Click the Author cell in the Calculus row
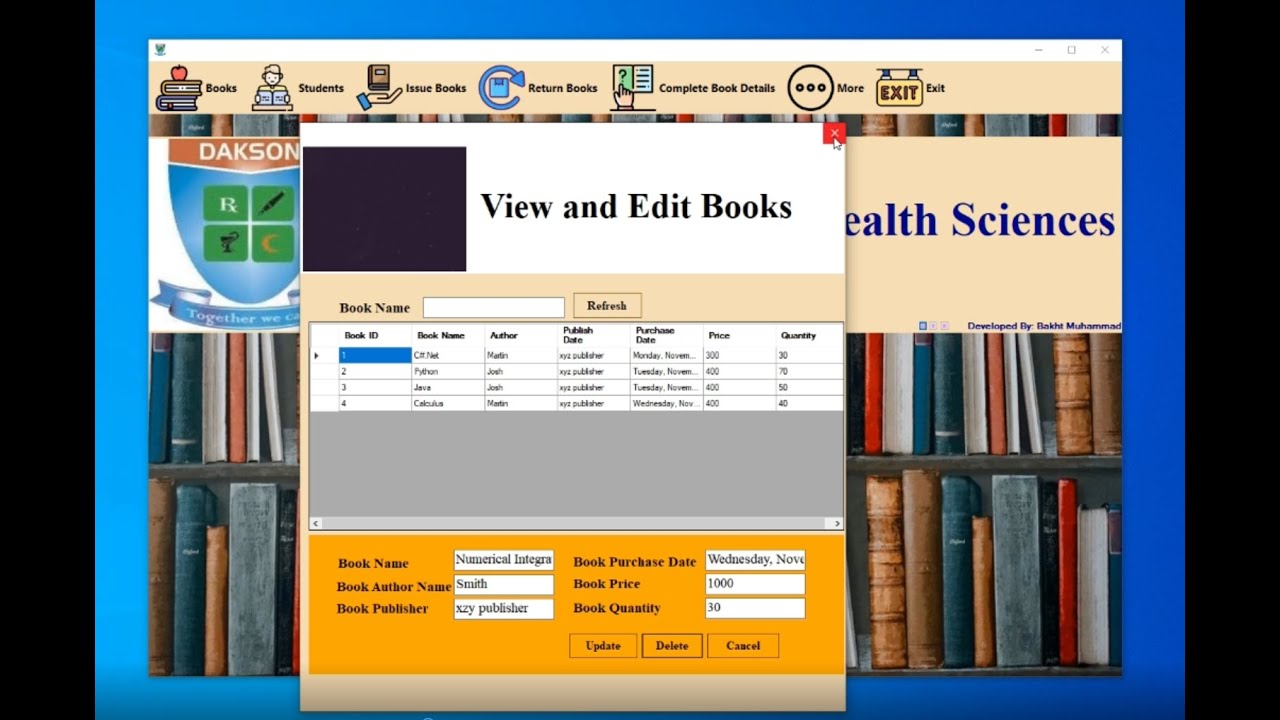 (521, 403)
